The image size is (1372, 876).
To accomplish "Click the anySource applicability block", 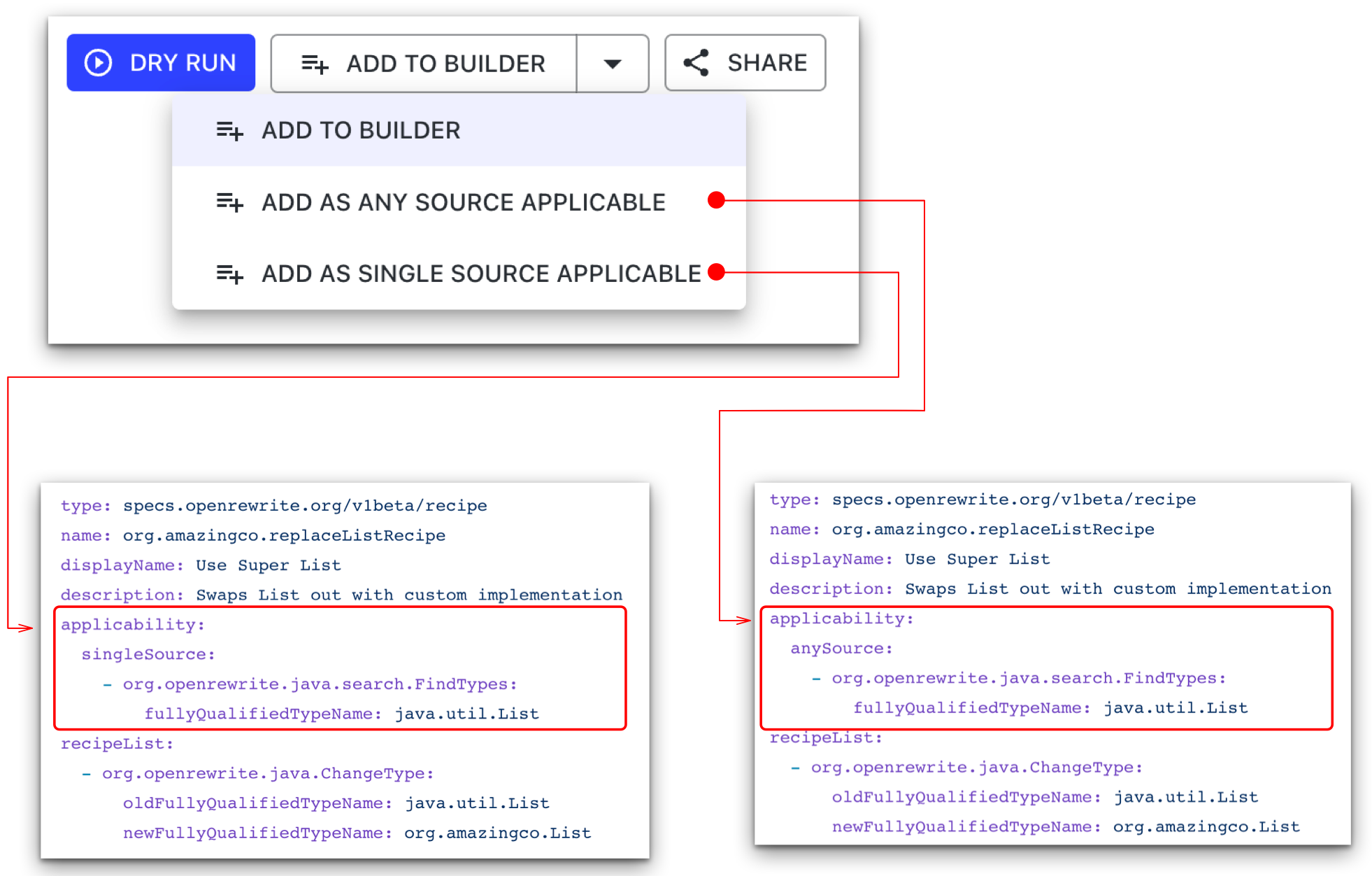I will pos(1047,668).
